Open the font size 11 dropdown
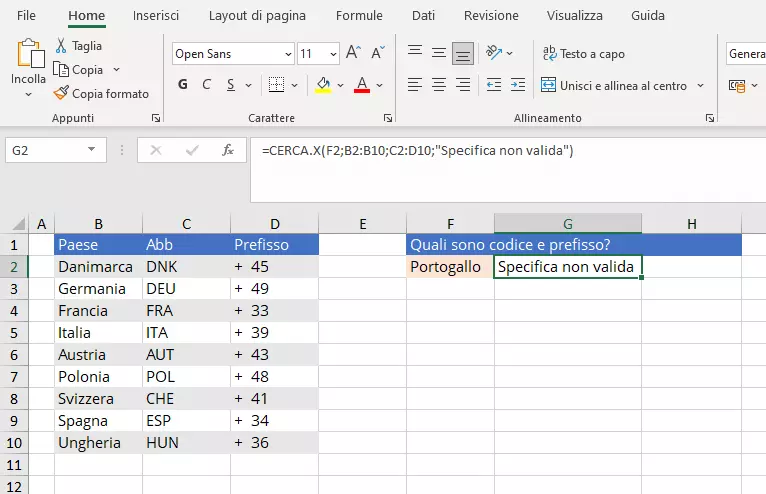 [333, 54]
